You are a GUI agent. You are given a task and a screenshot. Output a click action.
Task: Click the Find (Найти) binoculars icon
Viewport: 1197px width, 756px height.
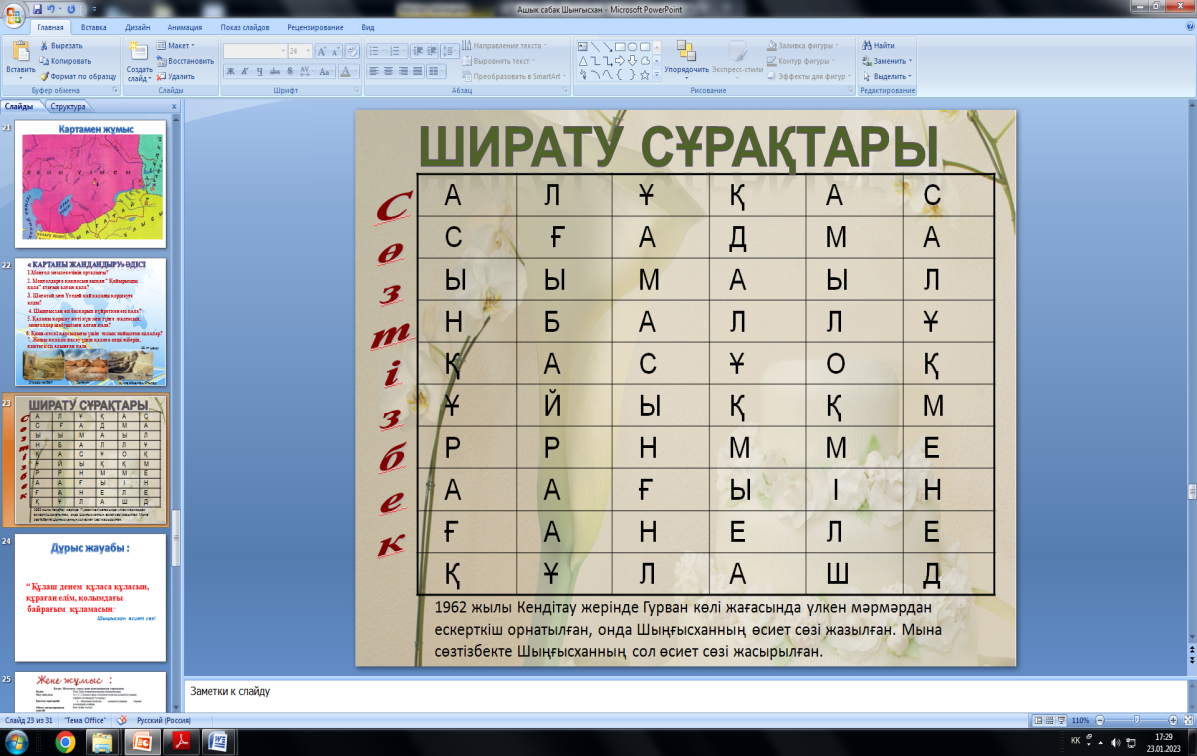point(866,46)
